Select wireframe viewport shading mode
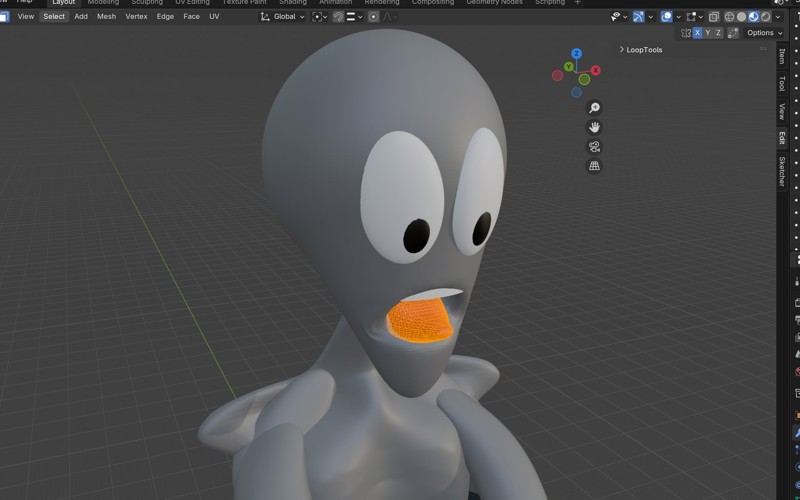The width and height of the screenshot is (800, 500). (729, 17)
